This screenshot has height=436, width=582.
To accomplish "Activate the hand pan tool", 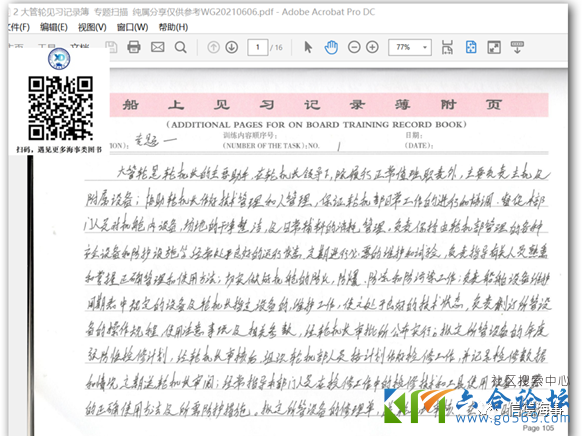I will coord(331,47).
